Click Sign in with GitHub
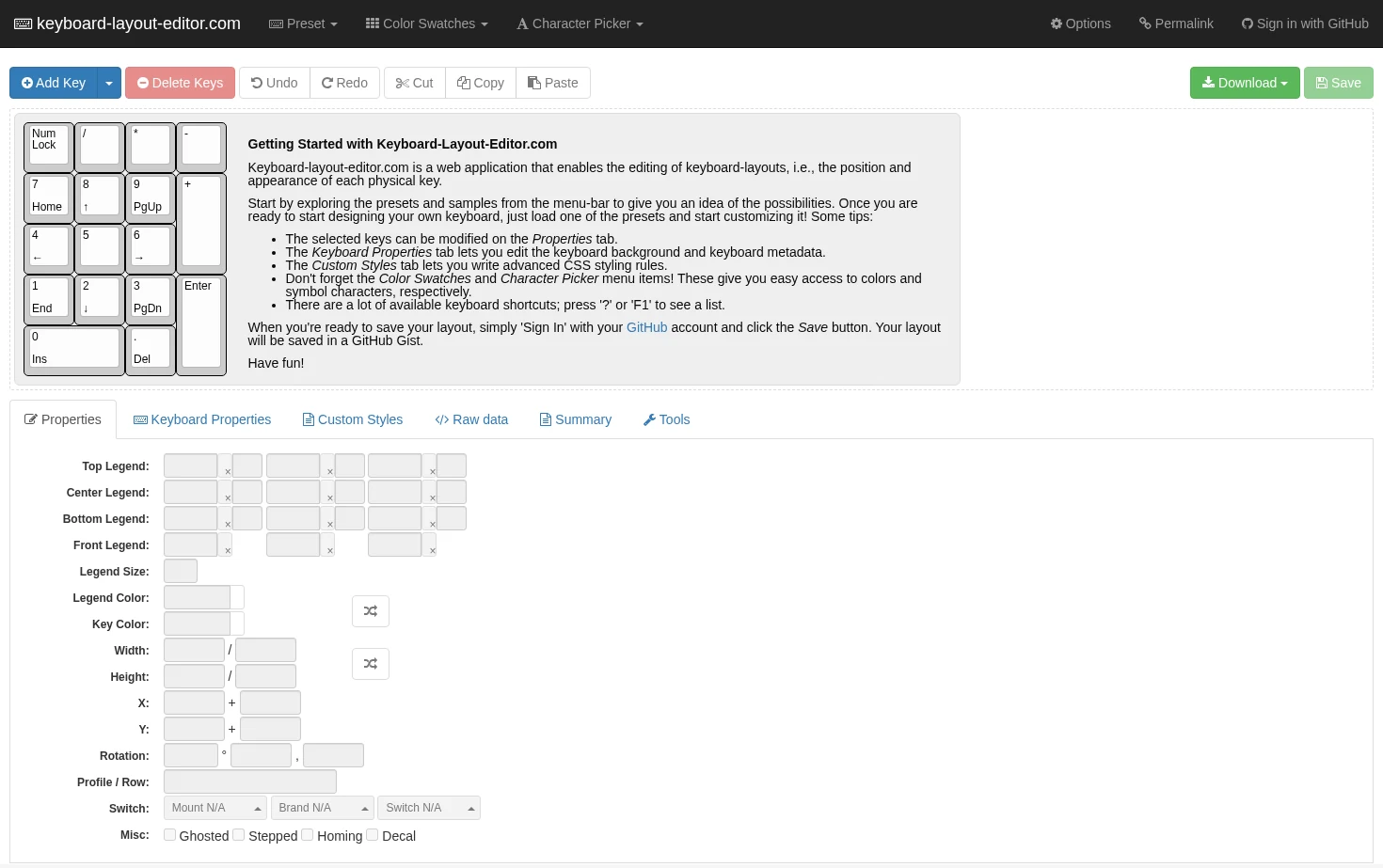Screen dimensions: 1383x868 coord(1305,24)
